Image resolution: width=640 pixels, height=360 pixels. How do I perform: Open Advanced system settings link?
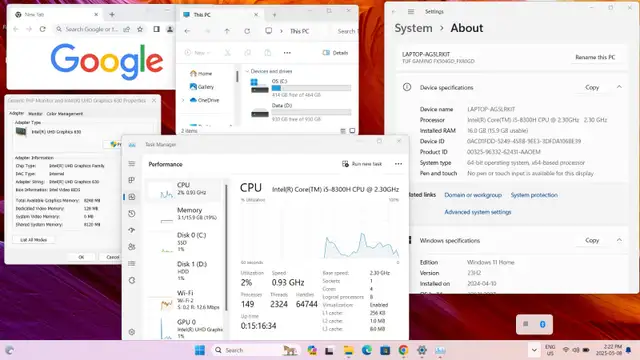[478, 212]
